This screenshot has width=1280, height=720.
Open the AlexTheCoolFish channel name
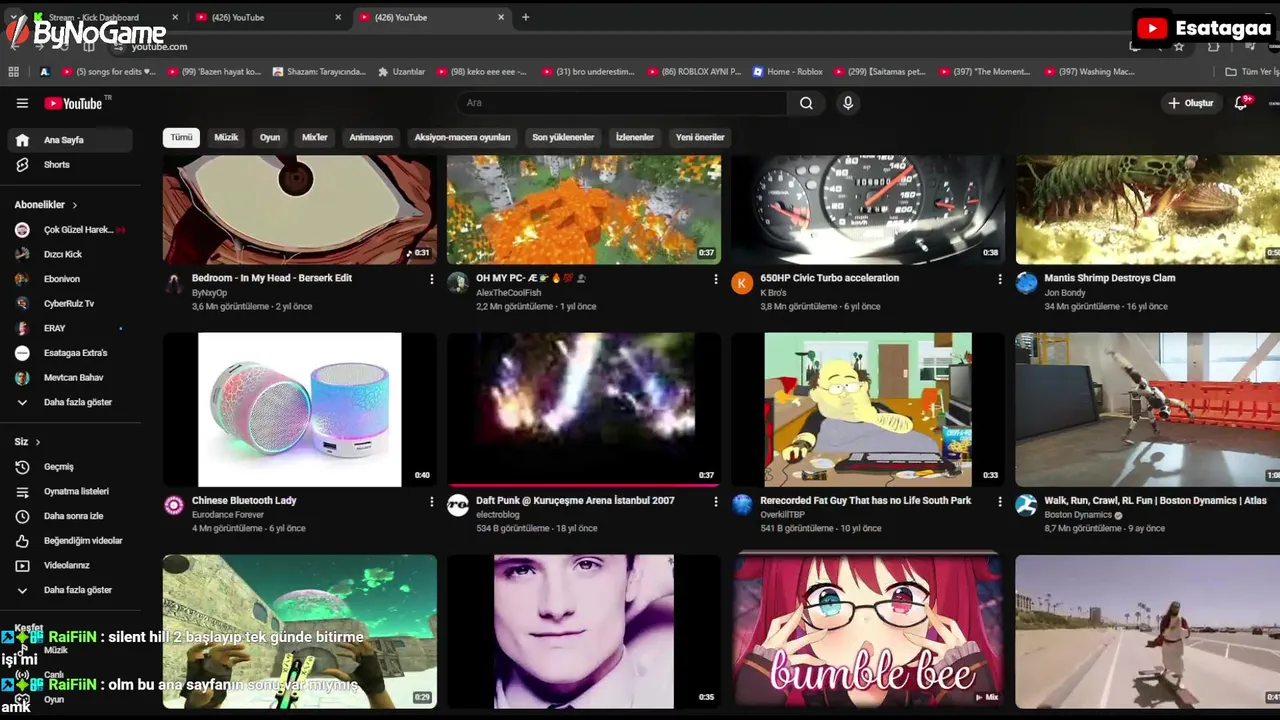[x=508, y=293]
